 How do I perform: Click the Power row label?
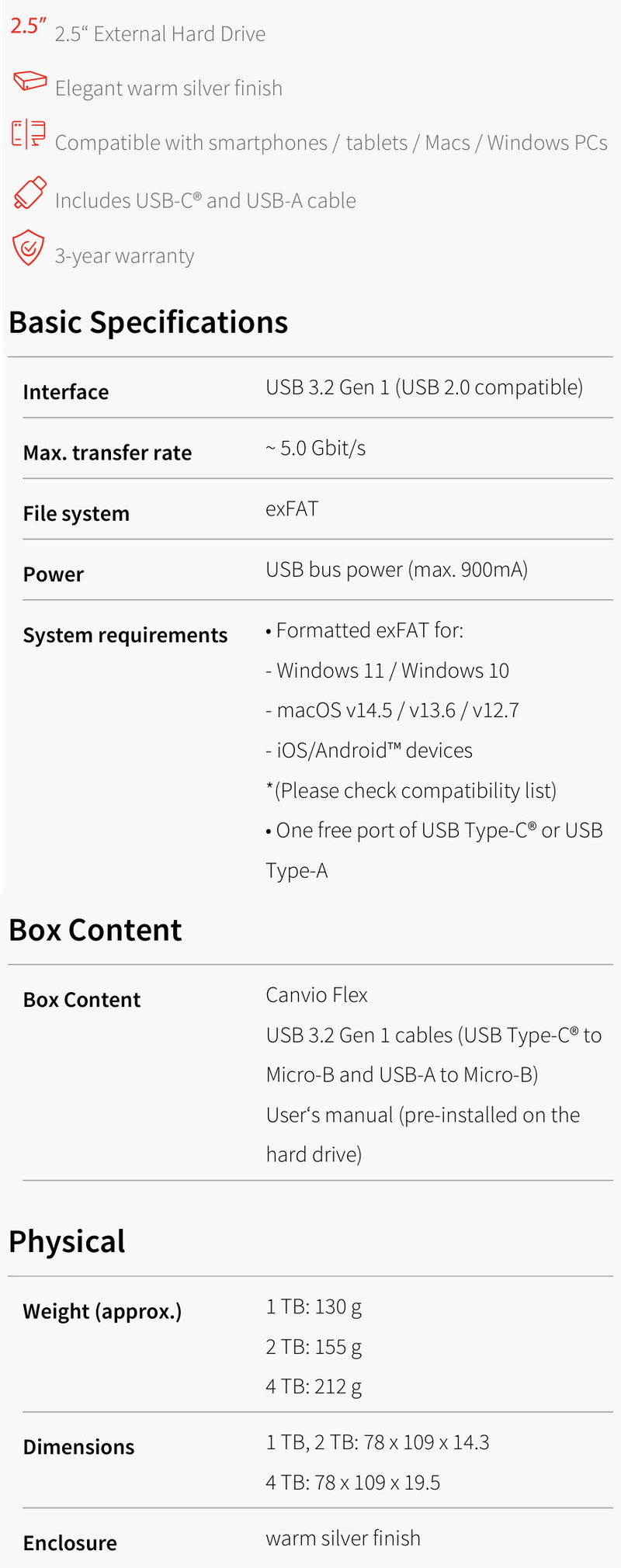54,574
